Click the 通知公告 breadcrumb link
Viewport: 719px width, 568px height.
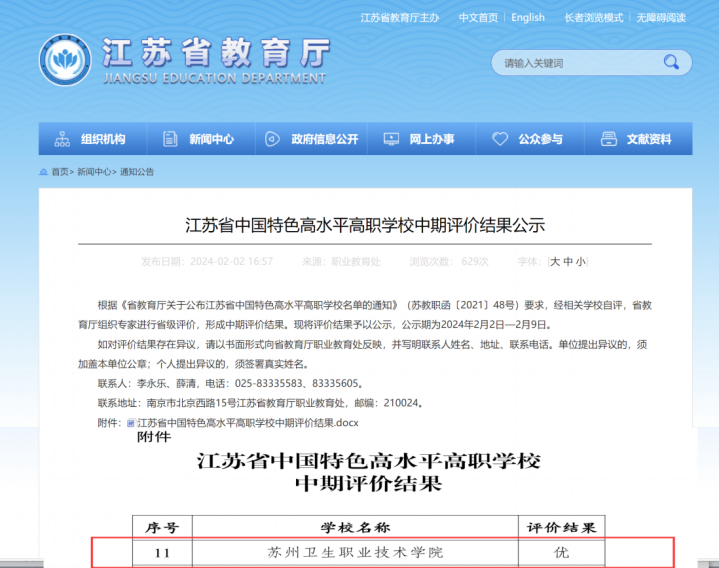(x=137, y=172)
